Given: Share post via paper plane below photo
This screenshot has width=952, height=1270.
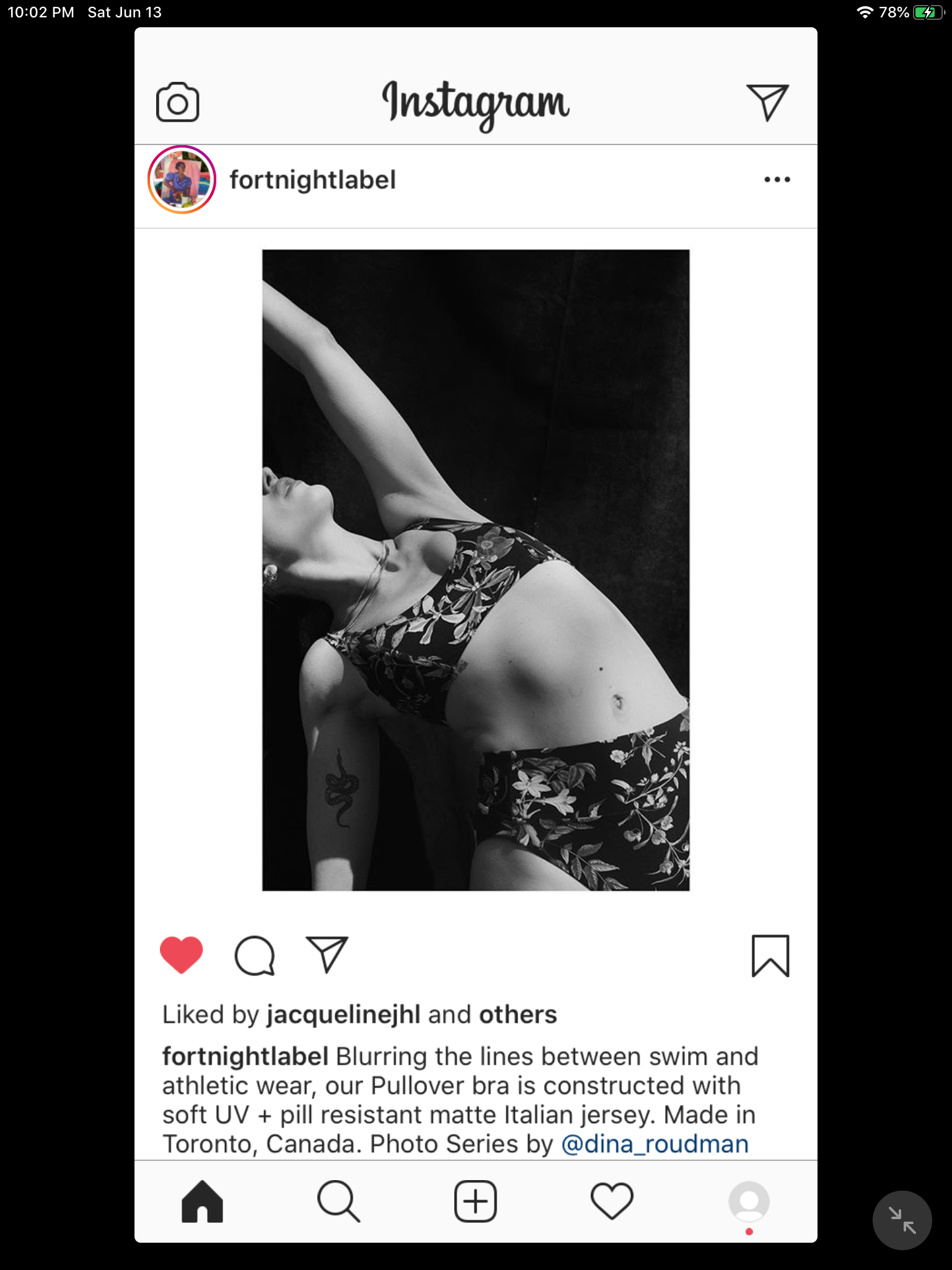Looking at the screenshot, I should (x=327, y=955).
